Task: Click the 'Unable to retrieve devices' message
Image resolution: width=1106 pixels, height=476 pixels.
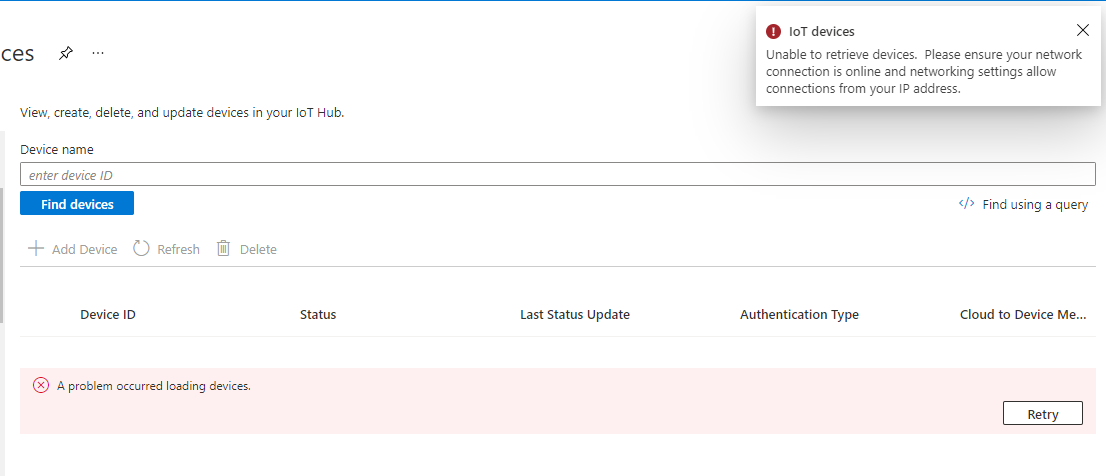Action: 924,72
